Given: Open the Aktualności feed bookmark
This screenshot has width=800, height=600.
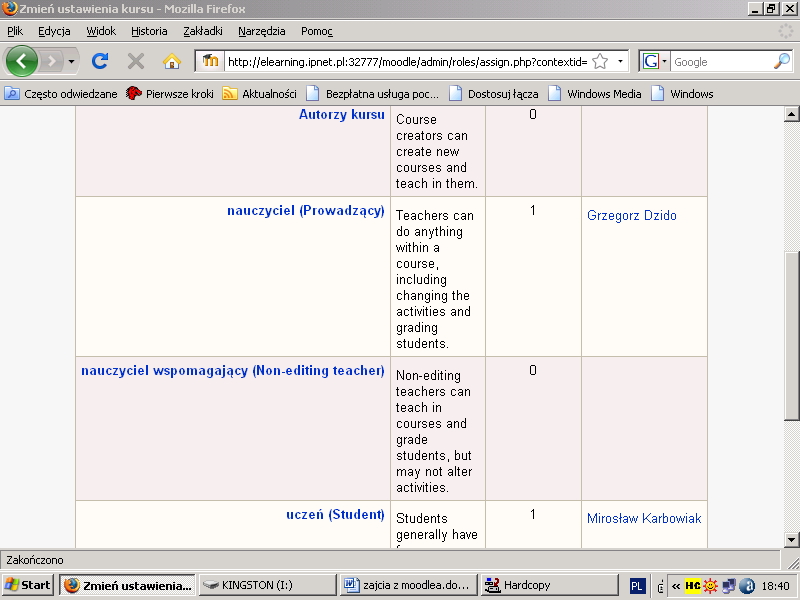Looking at the screenshot, I should pos(259,94).
